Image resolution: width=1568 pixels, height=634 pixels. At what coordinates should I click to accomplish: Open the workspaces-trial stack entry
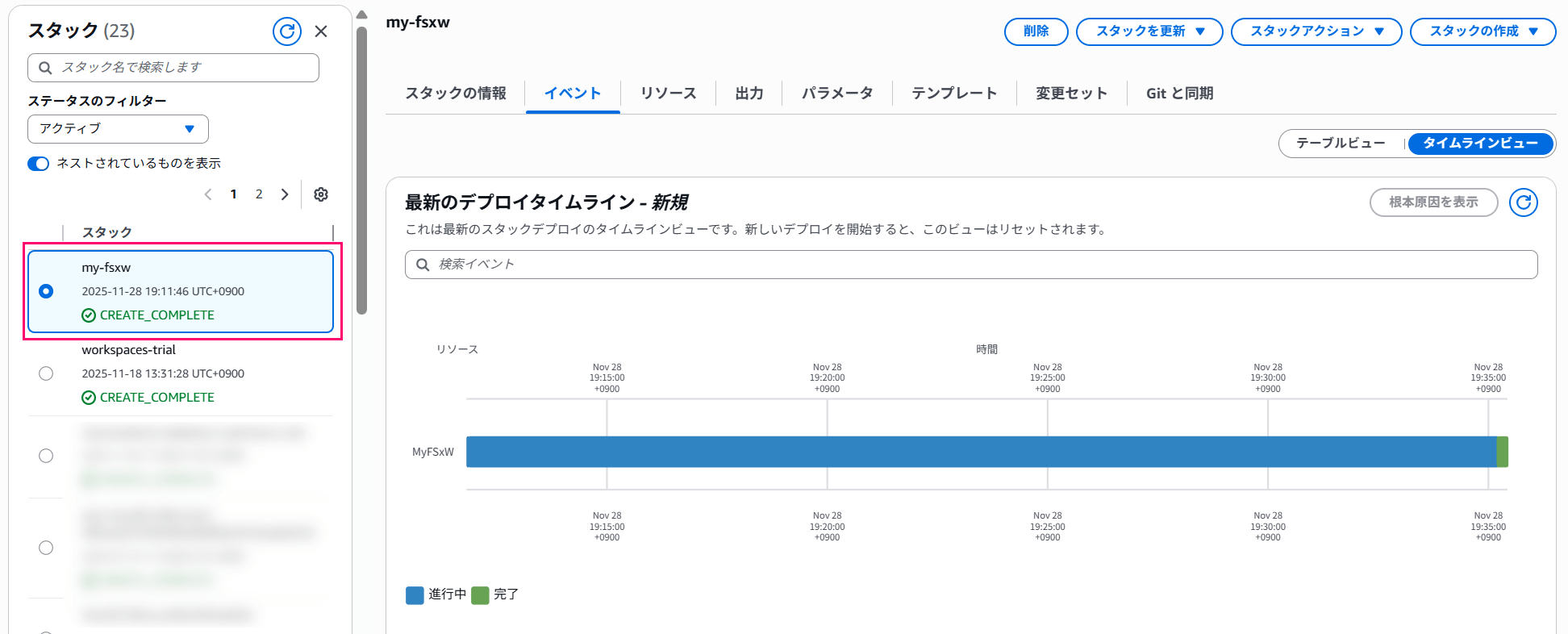click(128, 350)
